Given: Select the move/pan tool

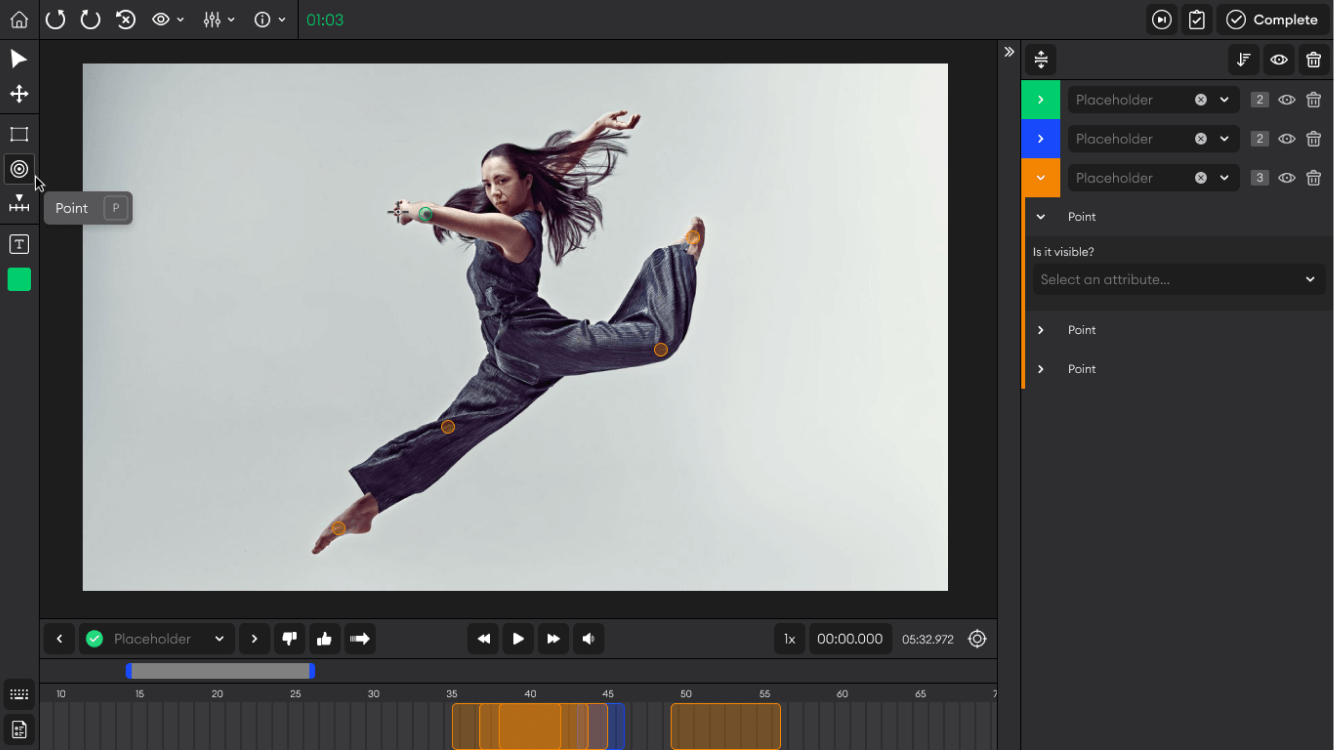Looking at the screenshot, I should (19, 94).
